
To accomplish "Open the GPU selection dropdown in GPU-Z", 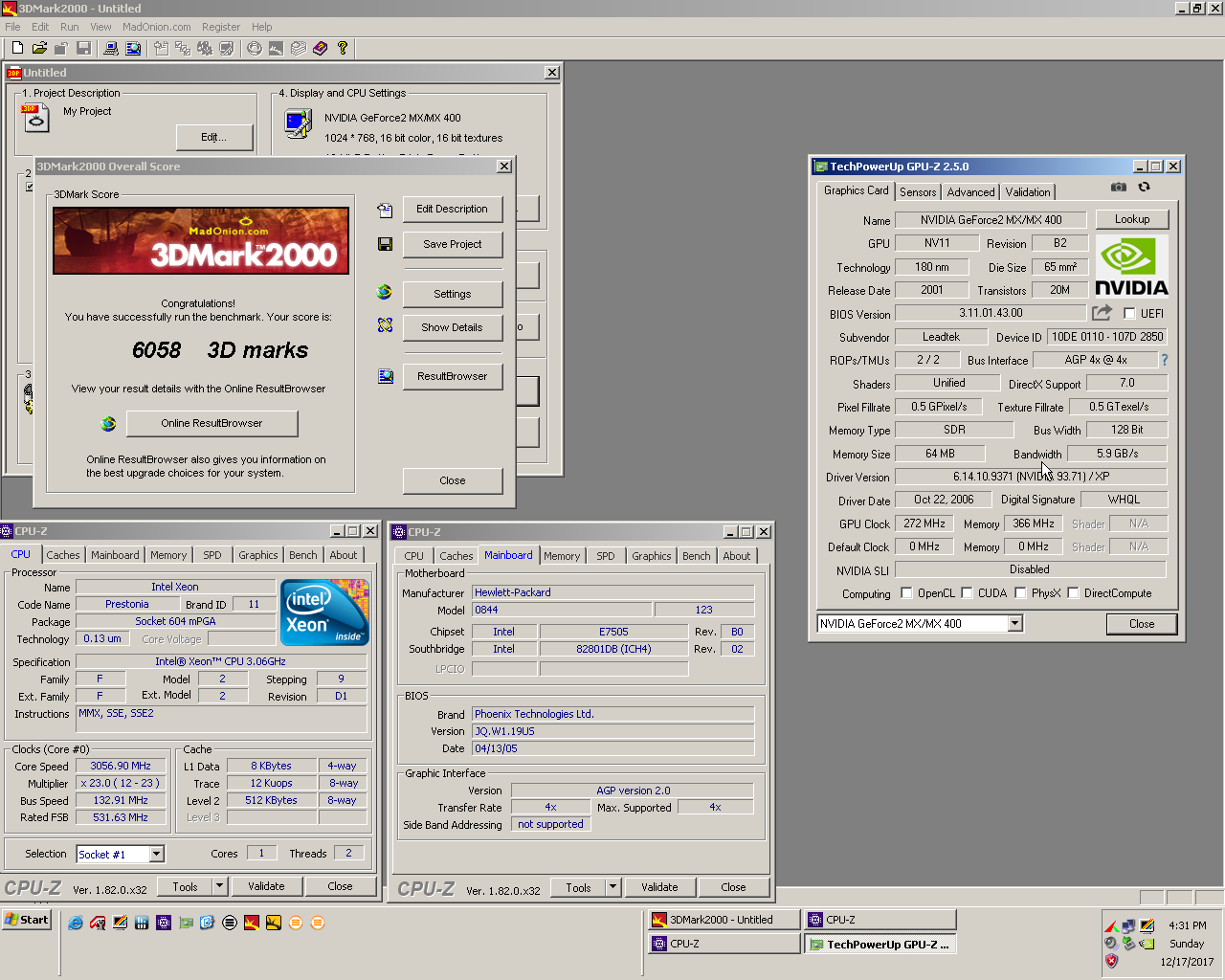I will pos(1015,624).
